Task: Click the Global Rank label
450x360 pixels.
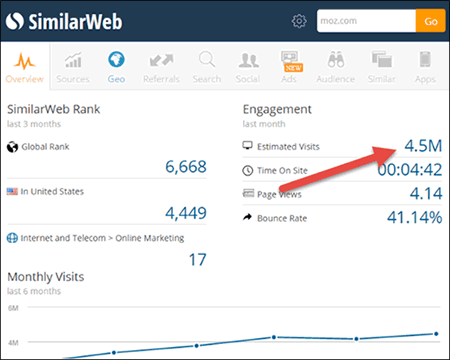Action: point(45,147)
